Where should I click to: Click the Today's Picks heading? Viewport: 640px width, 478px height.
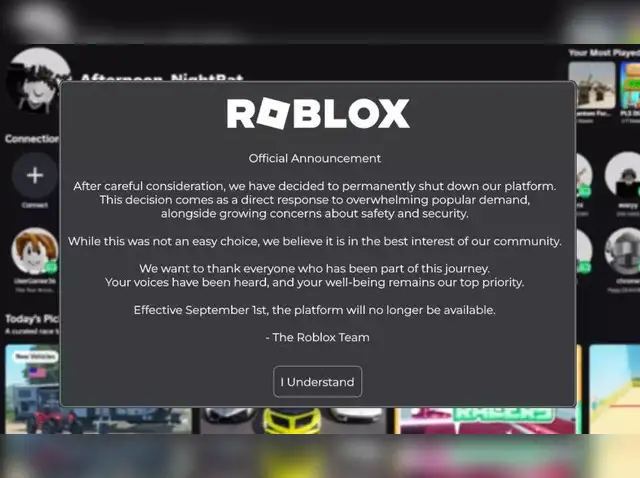(x=32, y=318)
